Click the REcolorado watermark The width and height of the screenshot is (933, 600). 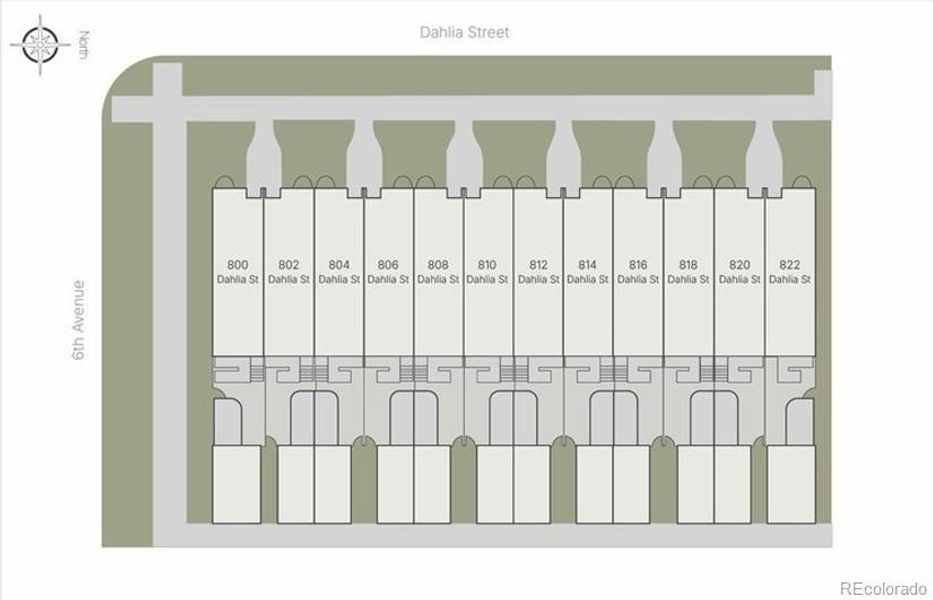coord(883,588)
